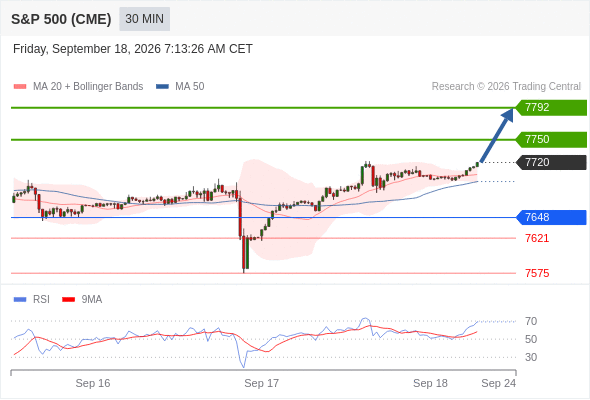Select the green 7792 resistance label

point(551,108)
